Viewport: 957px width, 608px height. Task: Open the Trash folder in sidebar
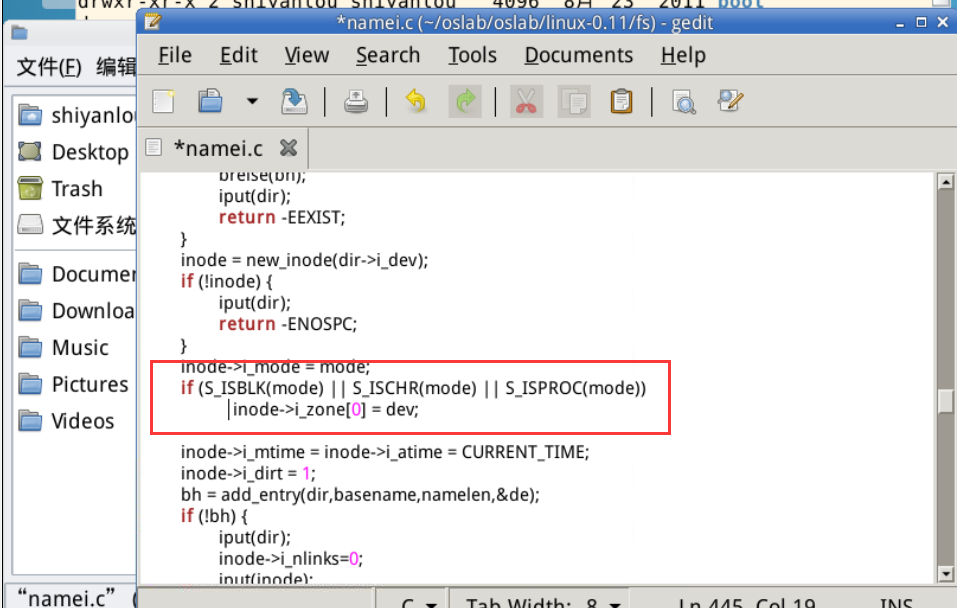pyautogui.click(x=76, y=189)
